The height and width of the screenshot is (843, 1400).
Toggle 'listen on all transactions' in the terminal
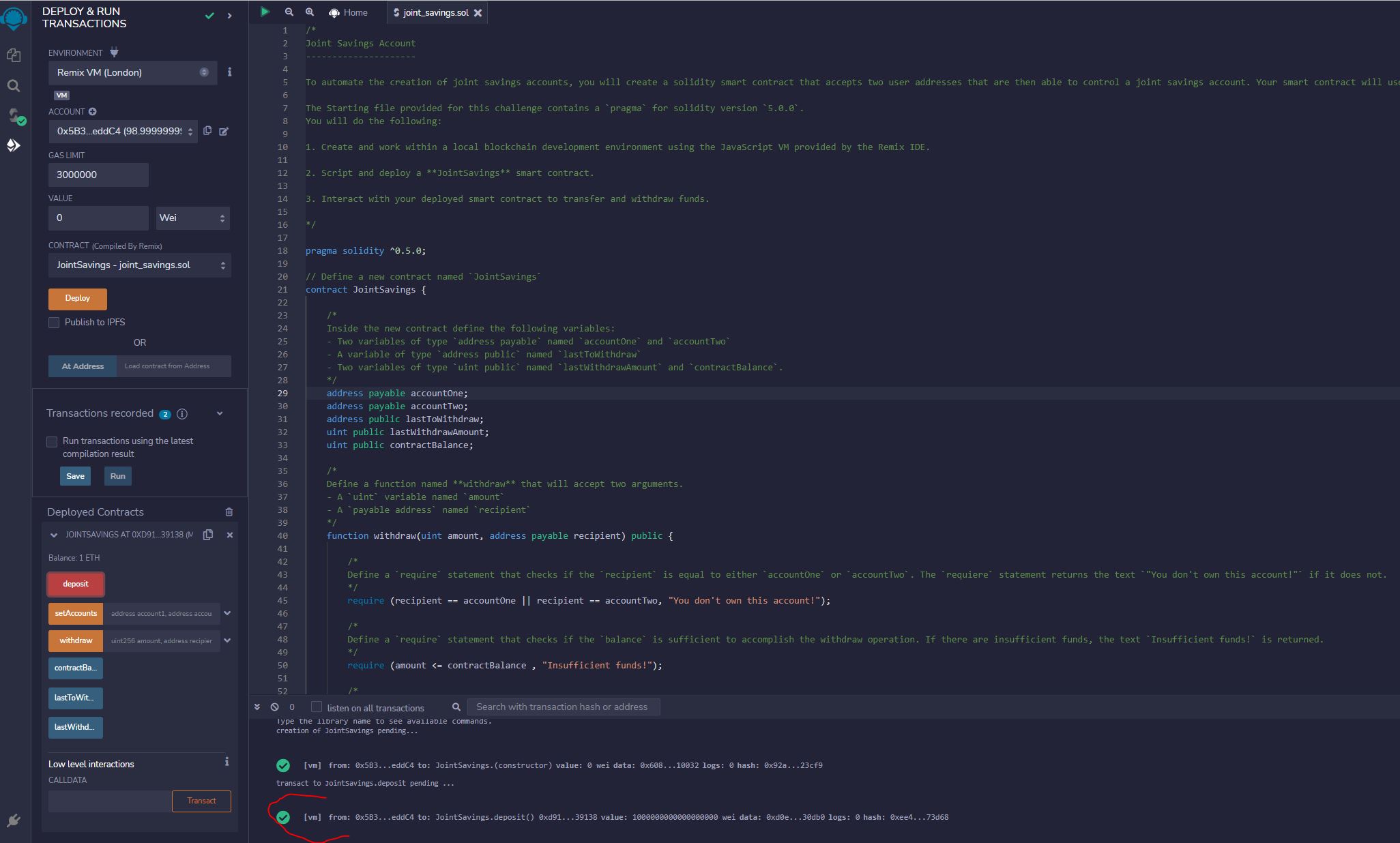(317, 707)
